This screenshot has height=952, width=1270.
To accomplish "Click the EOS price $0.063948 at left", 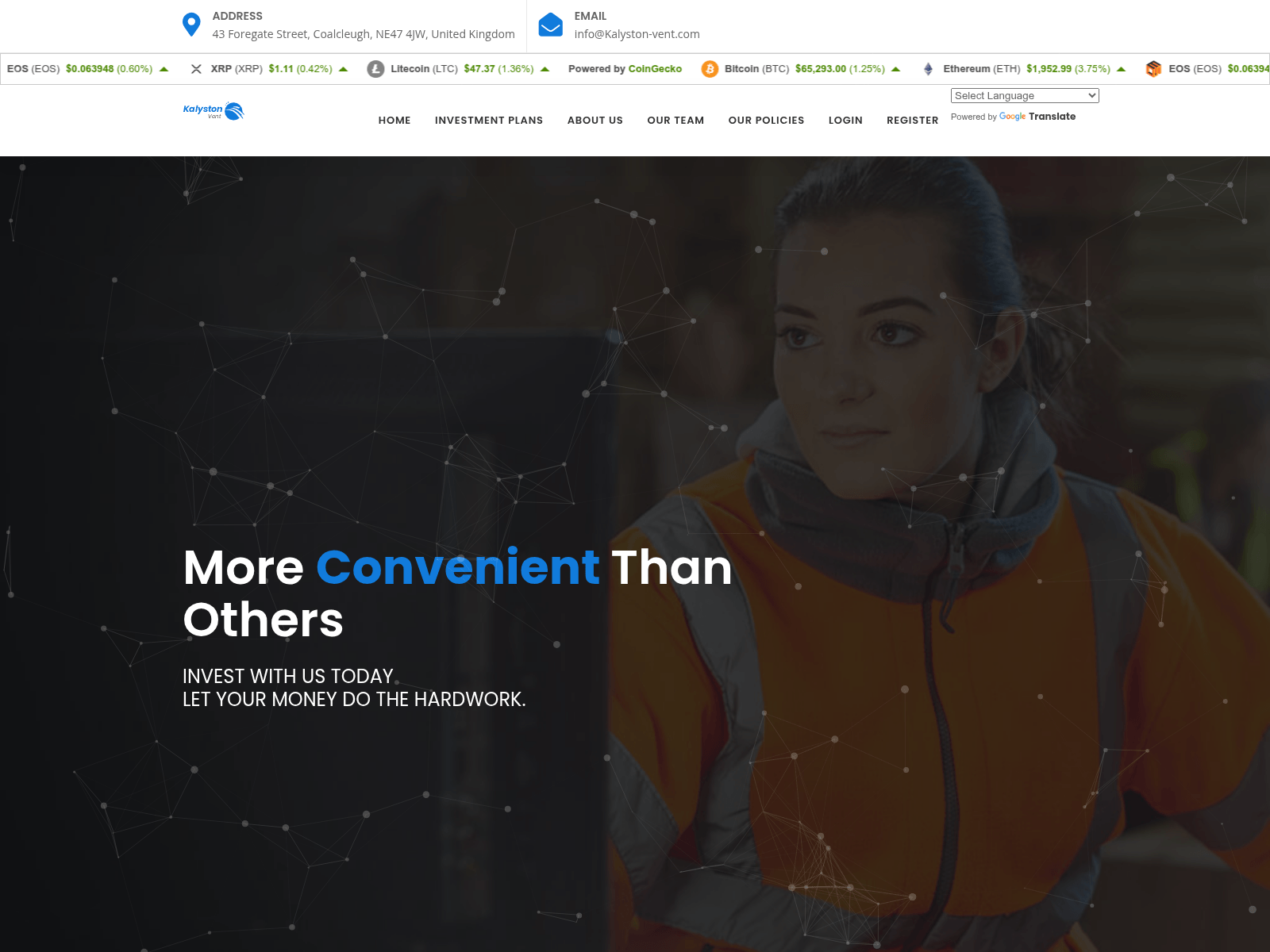I will click(x=90, y=69).
